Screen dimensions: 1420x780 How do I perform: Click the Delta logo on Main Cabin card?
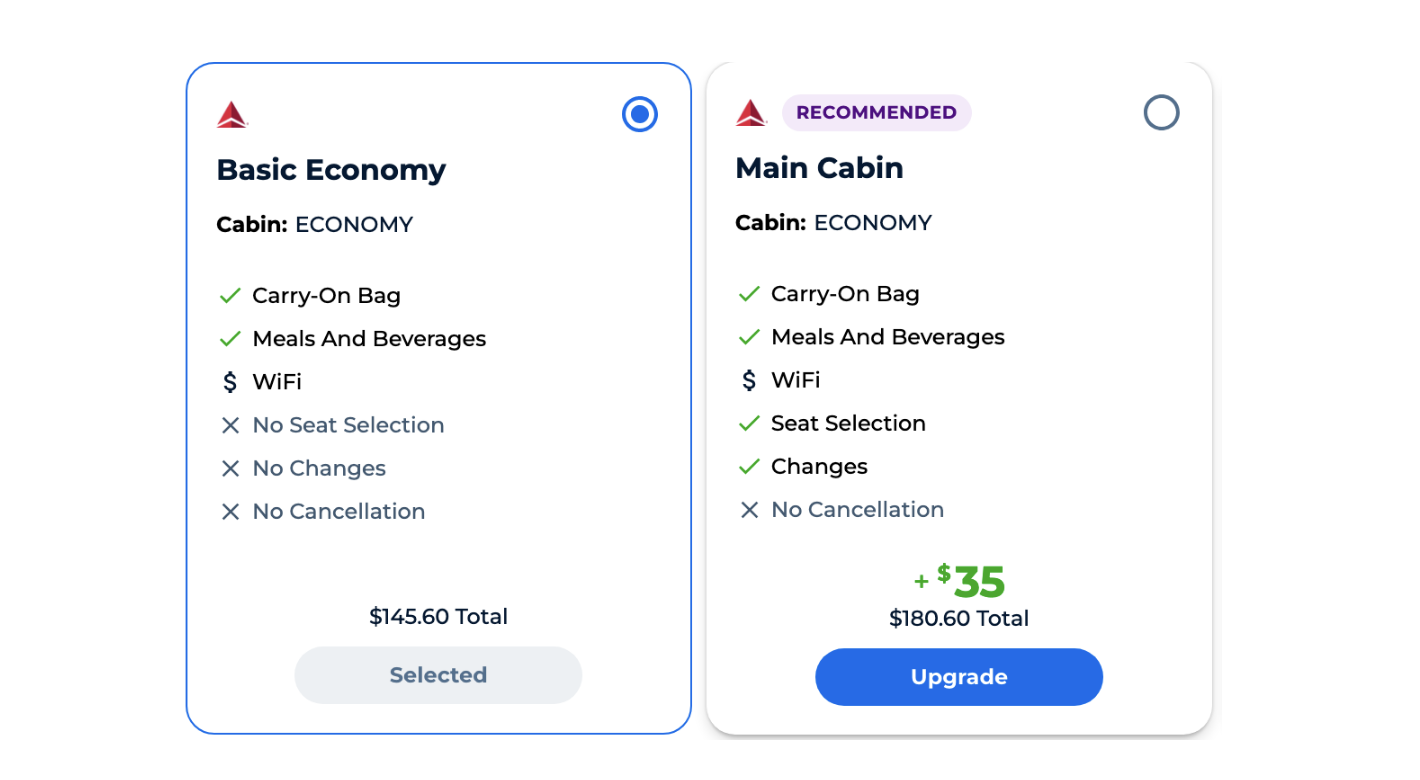[750, 113]
